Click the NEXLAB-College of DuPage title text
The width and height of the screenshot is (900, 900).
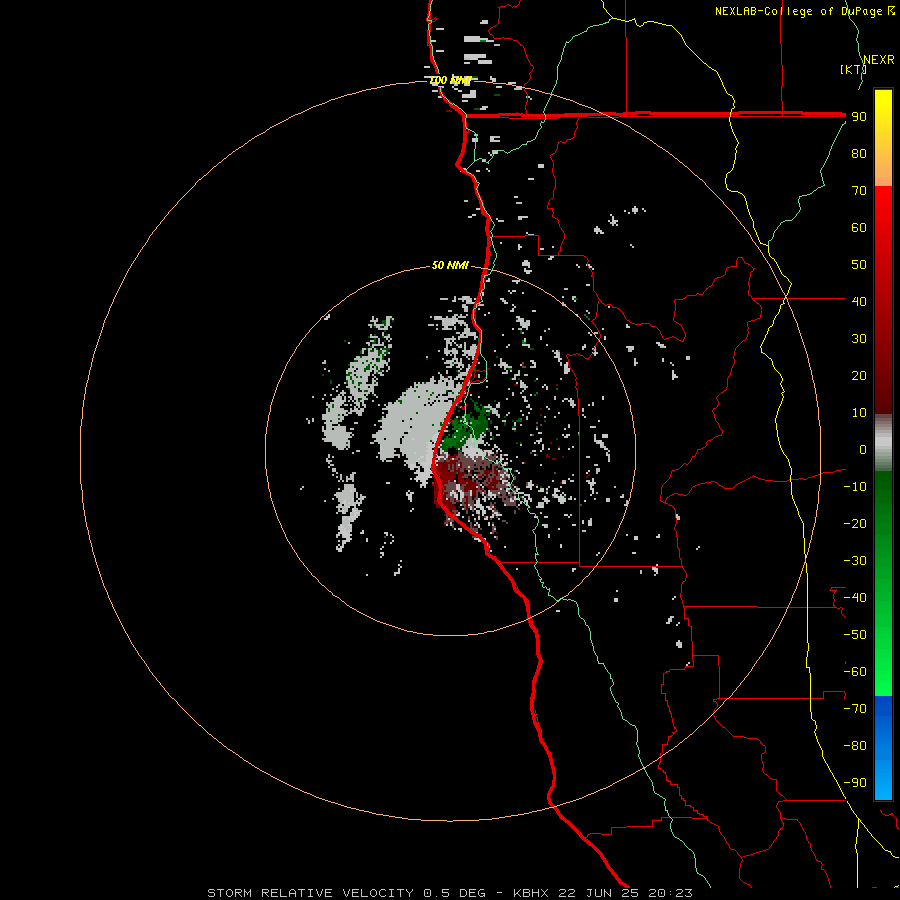(804, 11)
